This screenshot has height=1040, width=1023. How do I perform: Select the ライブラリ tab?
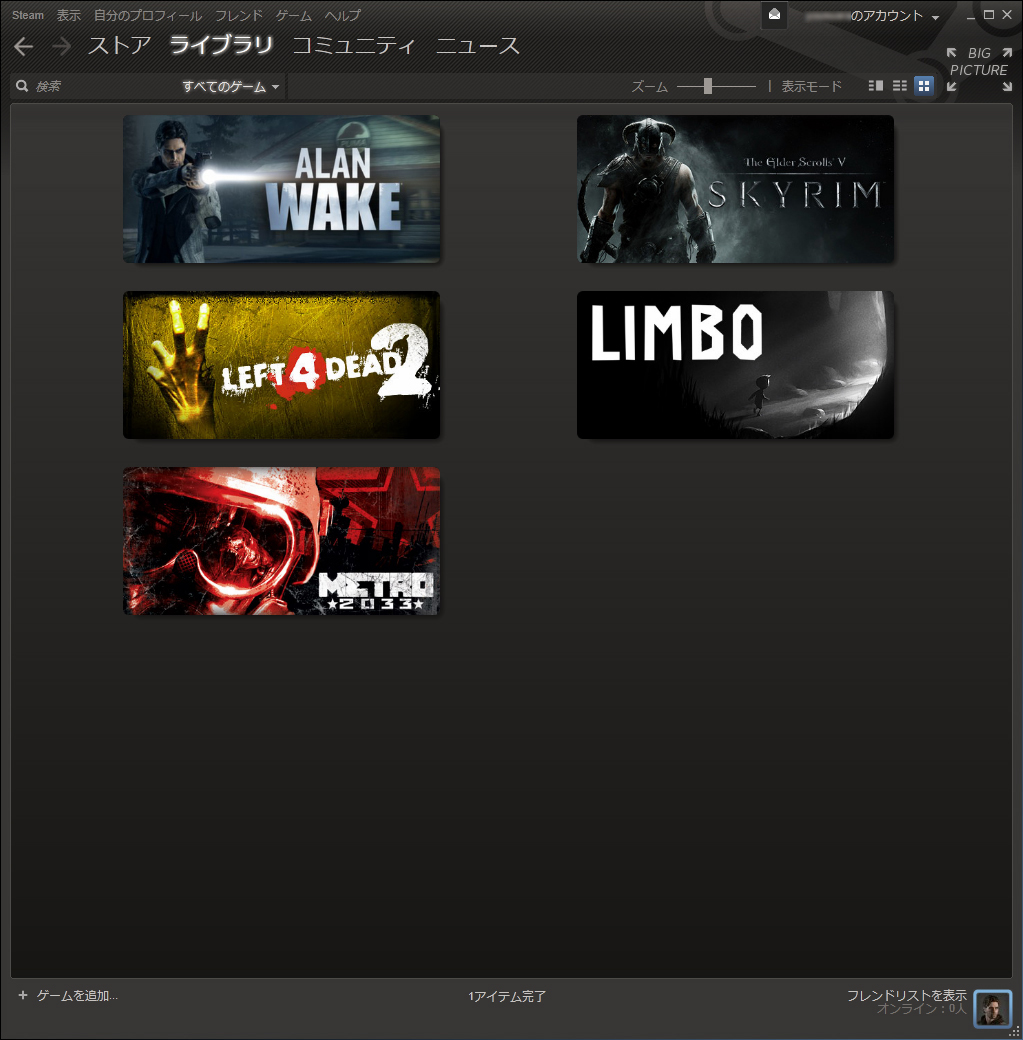pyautogui.click(x=221, y=45)
